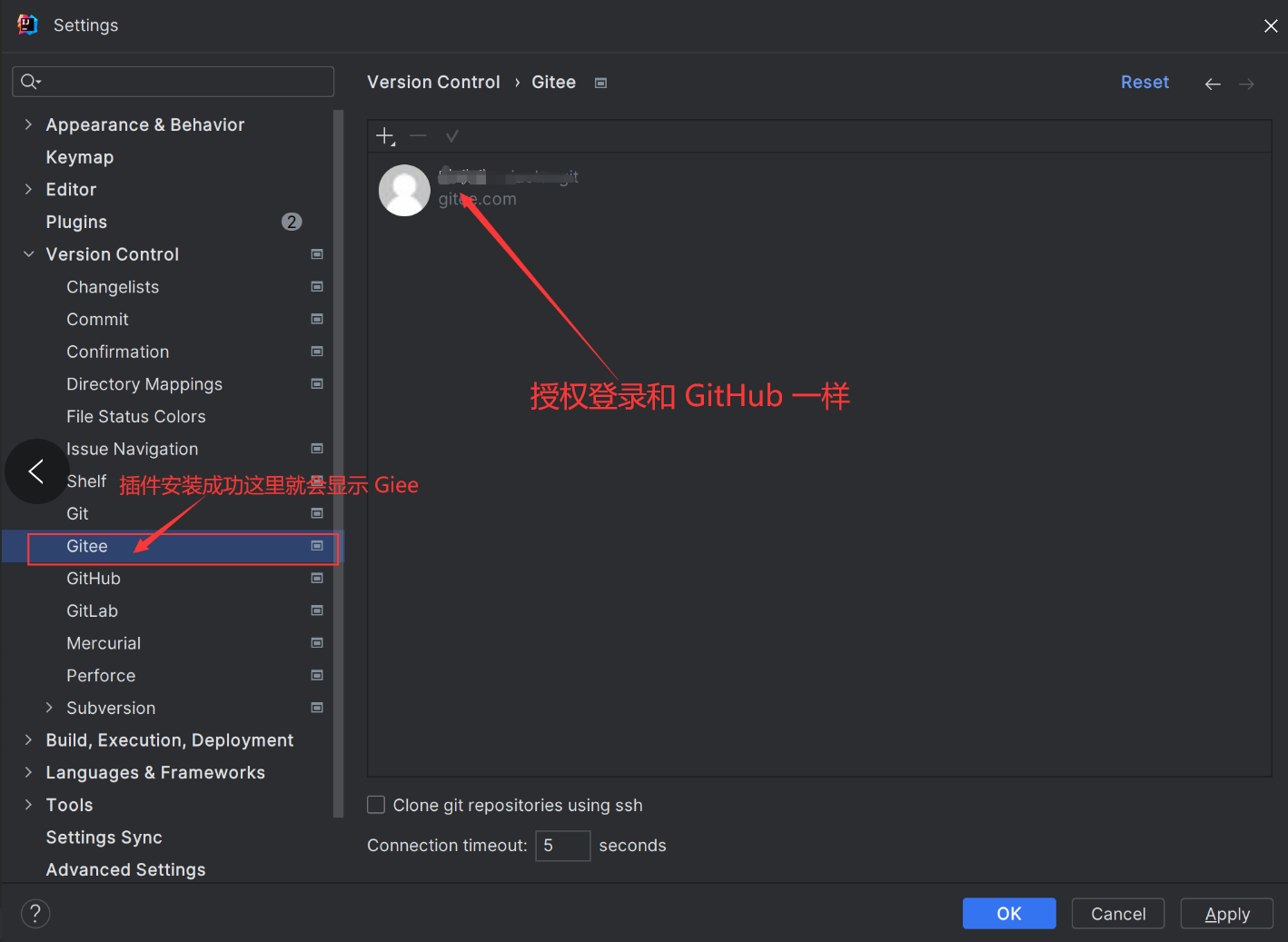Click the project-level icon beside Gitee breadcrumb
Viewport: 1288px width, 942px height.
[600, 83]
